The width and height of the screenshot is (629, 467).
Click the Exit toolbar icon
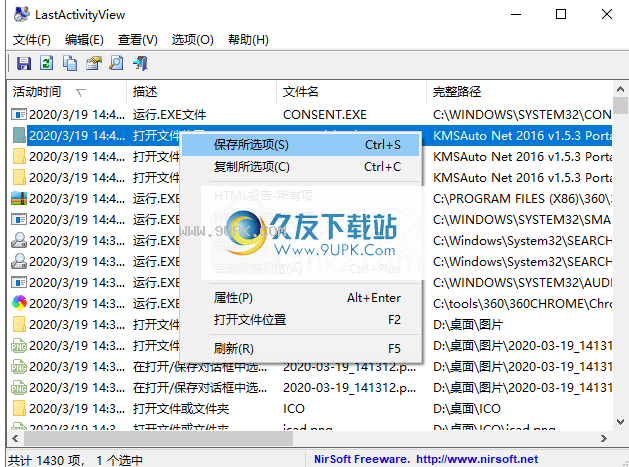coord(140,63)
